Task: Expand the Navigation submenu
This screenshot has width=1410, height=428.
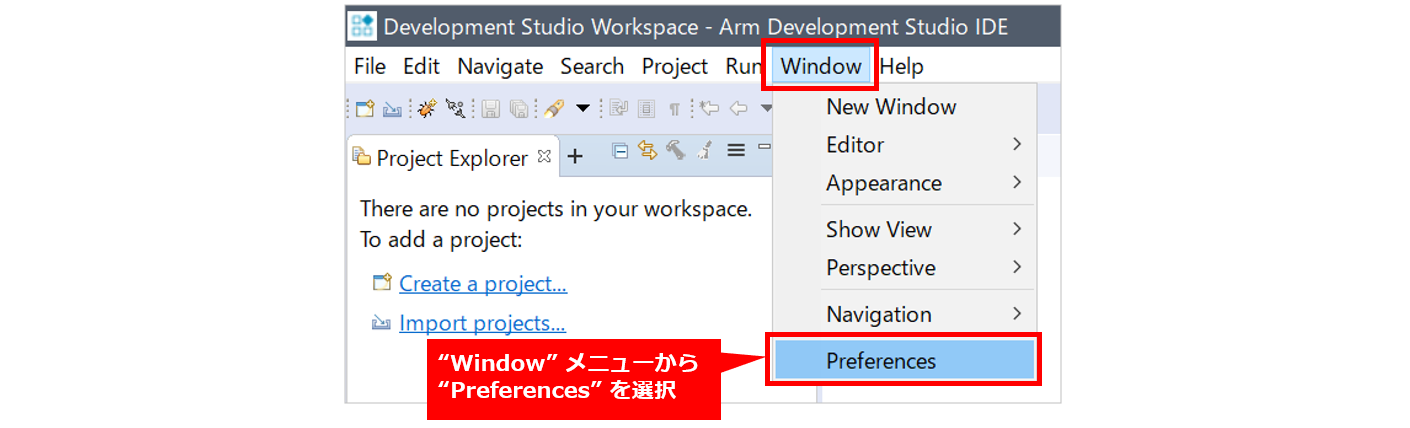Action: click(x=904, y=314)
